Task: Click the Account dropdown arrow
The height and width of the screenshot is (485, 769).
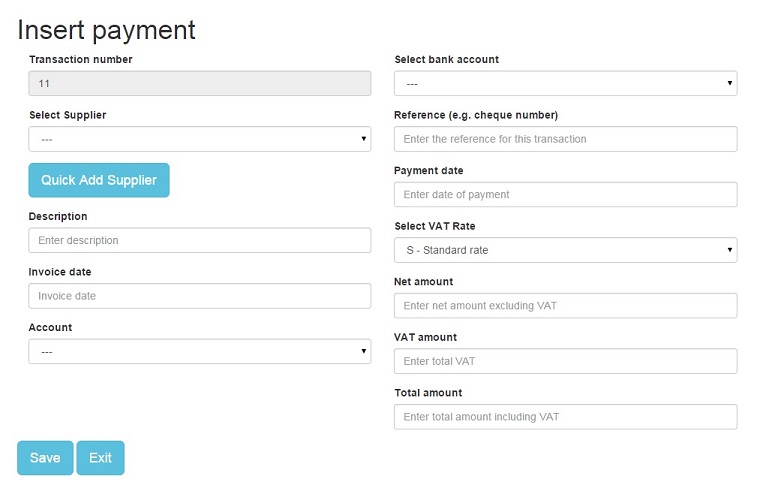Action: point(363,351)
